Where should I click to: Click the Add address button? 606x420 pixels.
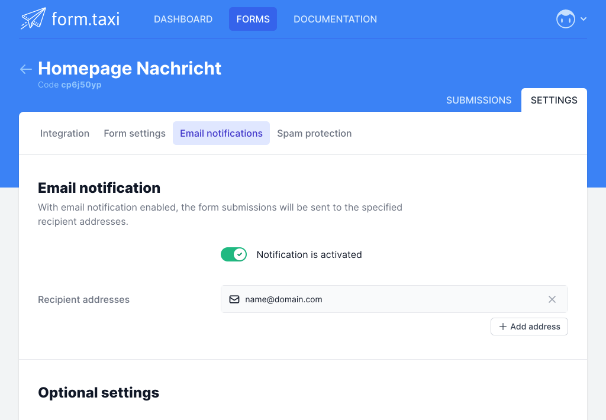point(529,327)
